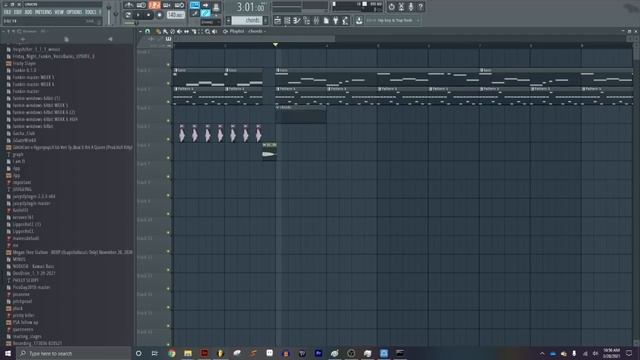Open the FILE menu
This screenshot has width=640, height=360.
pos(7,12)
